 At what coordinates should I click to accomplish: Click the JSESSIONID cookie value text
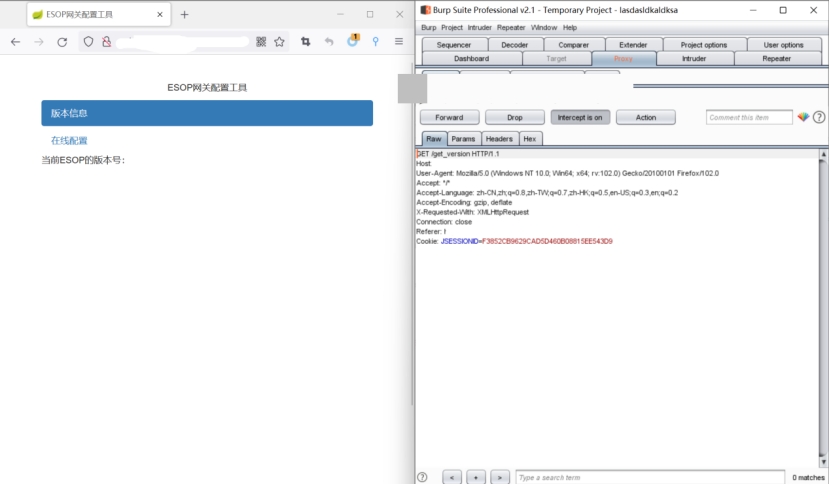click(x=547, y=241)
